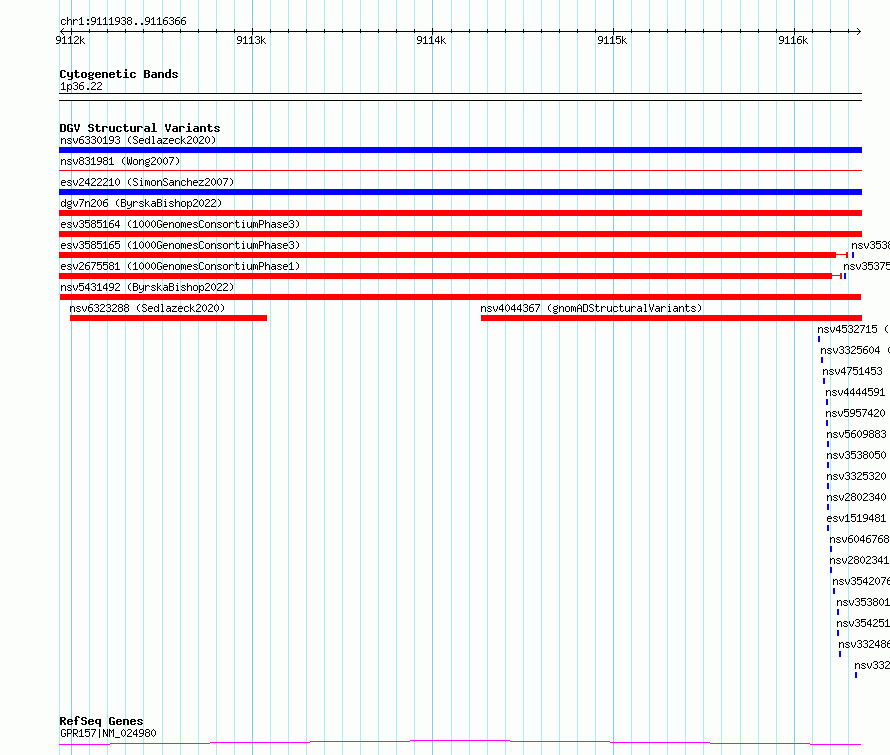Viewport: 890px width, 755px height.
Task: Click the nsv4044367 (gnomADStructuralVariants) label
Action: (591, 308)
